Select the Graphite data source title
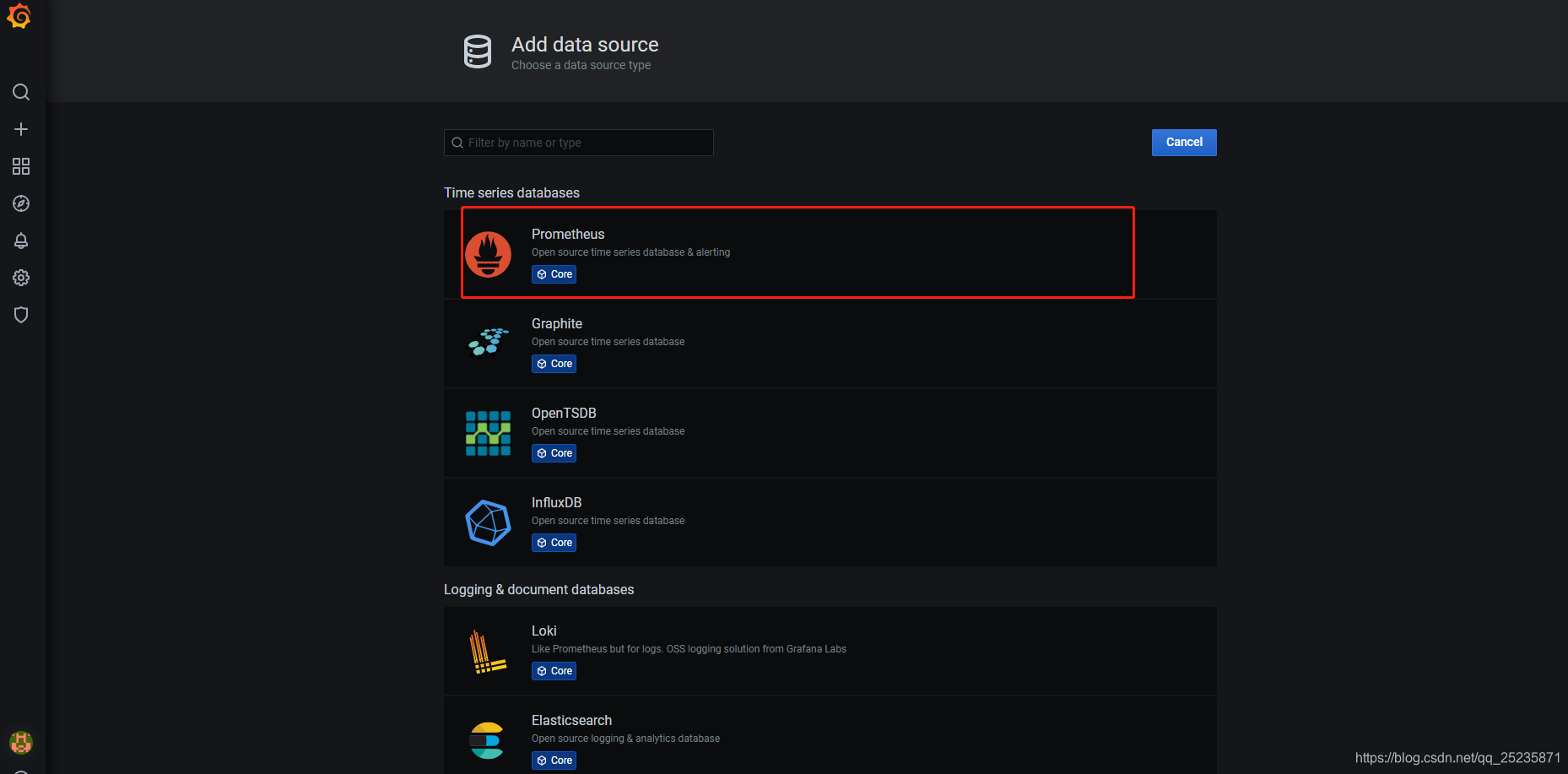This screenshot has height=774, width=1568. (557, 323)
